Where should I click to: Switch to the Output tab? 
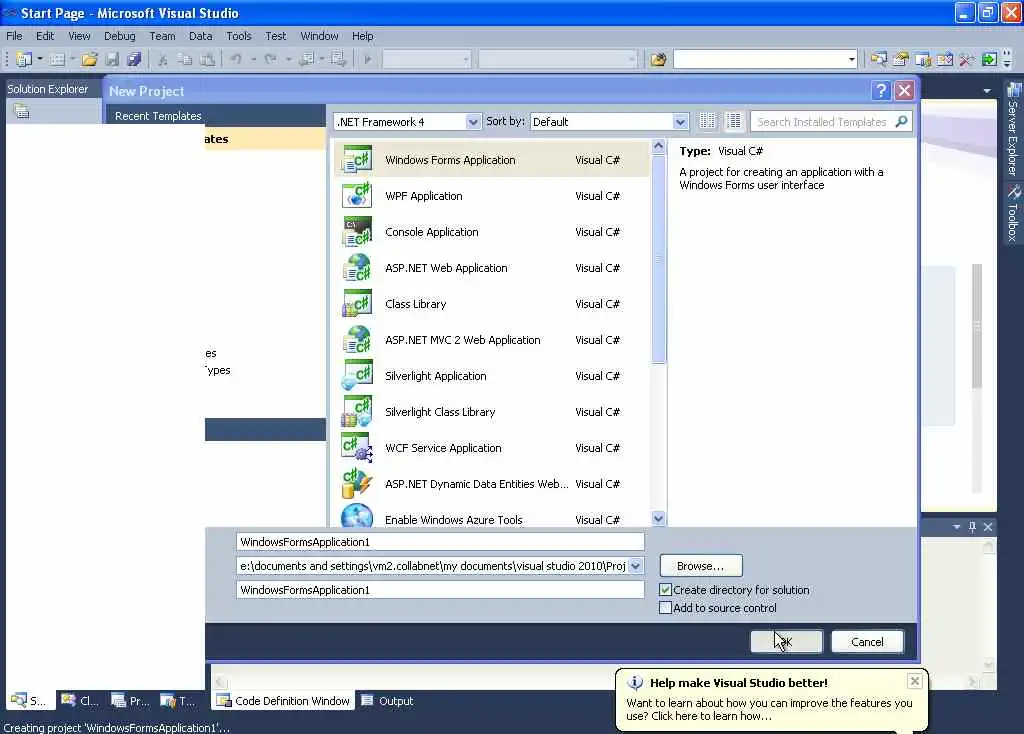pos(388,701)
